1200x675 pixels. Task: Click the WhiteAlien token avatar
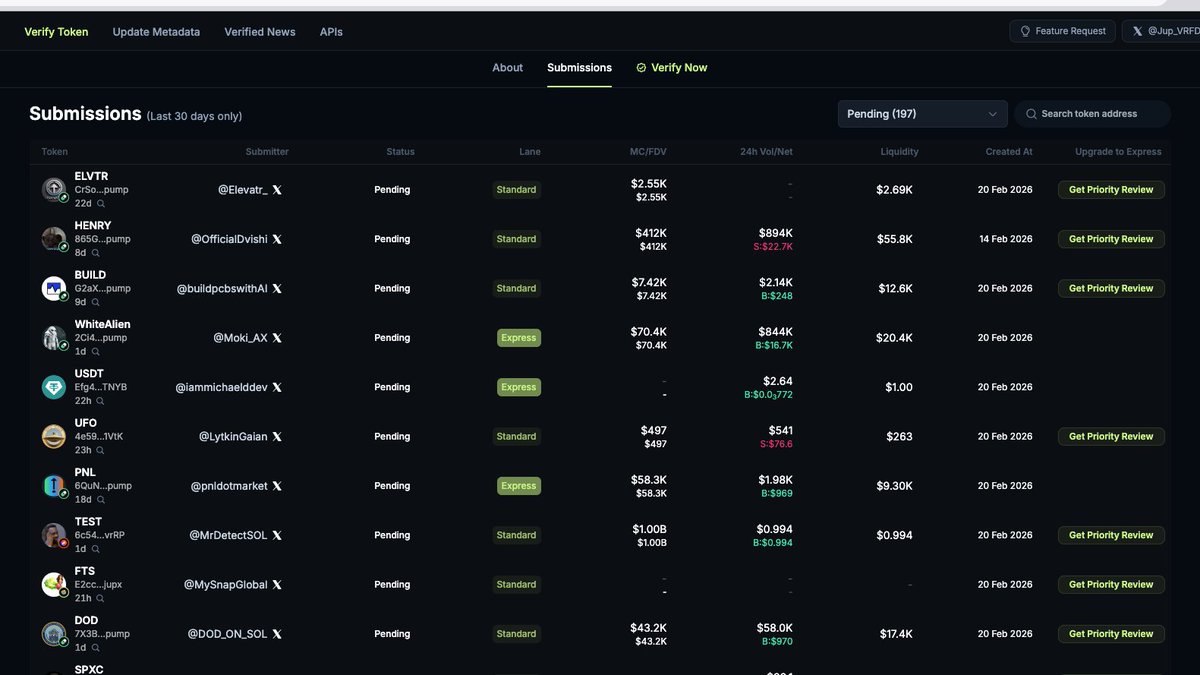click(x=53, y=338)
